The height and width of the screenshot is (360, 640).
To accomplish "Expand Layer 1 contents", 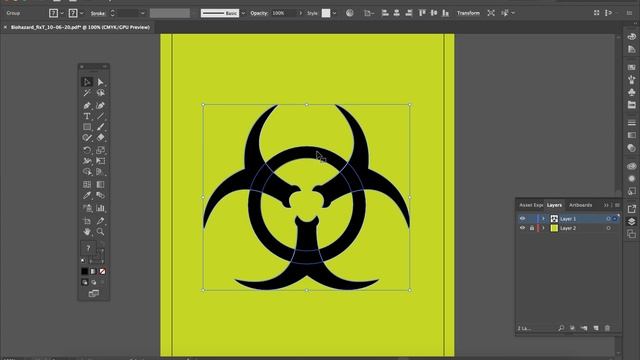I will [x=543, y=219].
